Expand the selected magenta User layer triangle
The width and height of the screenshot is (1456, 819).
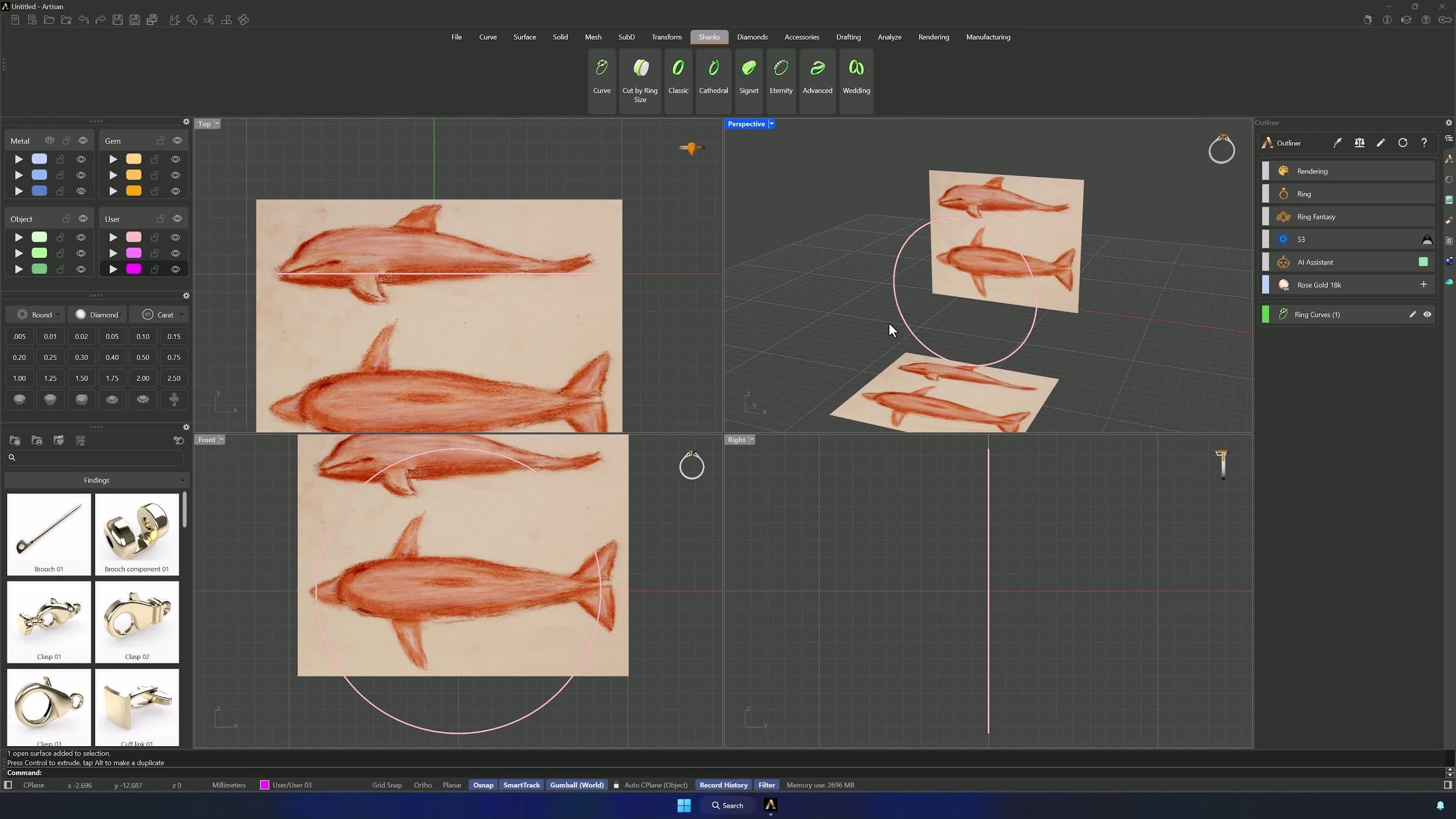point(113,269)
